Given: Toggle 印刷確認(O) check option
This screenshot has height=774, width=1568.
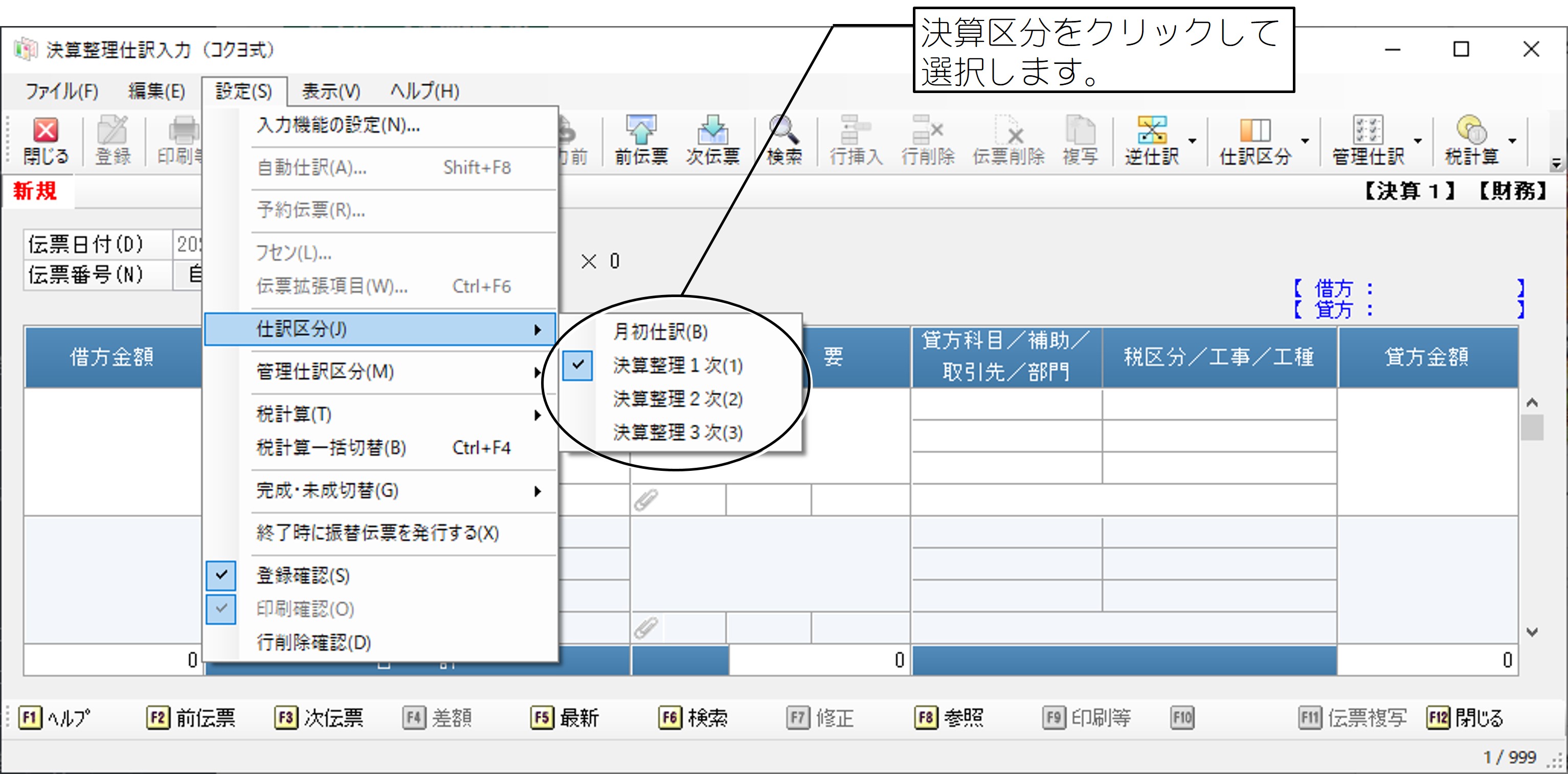Looking at the screenshot, I should (380, 608).
